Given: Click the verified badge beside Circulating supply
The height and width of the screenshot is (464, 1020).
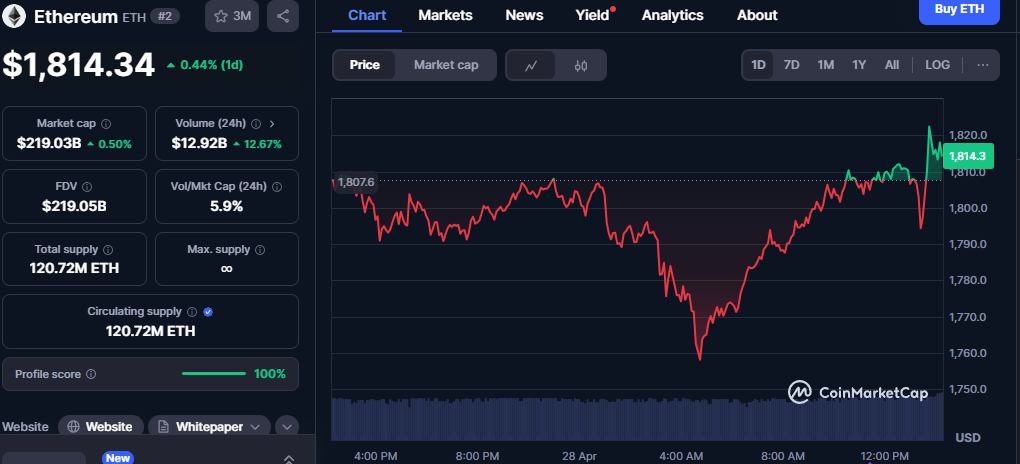Looking at the screenshot, I should pyautogui.click(x=208, y=312).
